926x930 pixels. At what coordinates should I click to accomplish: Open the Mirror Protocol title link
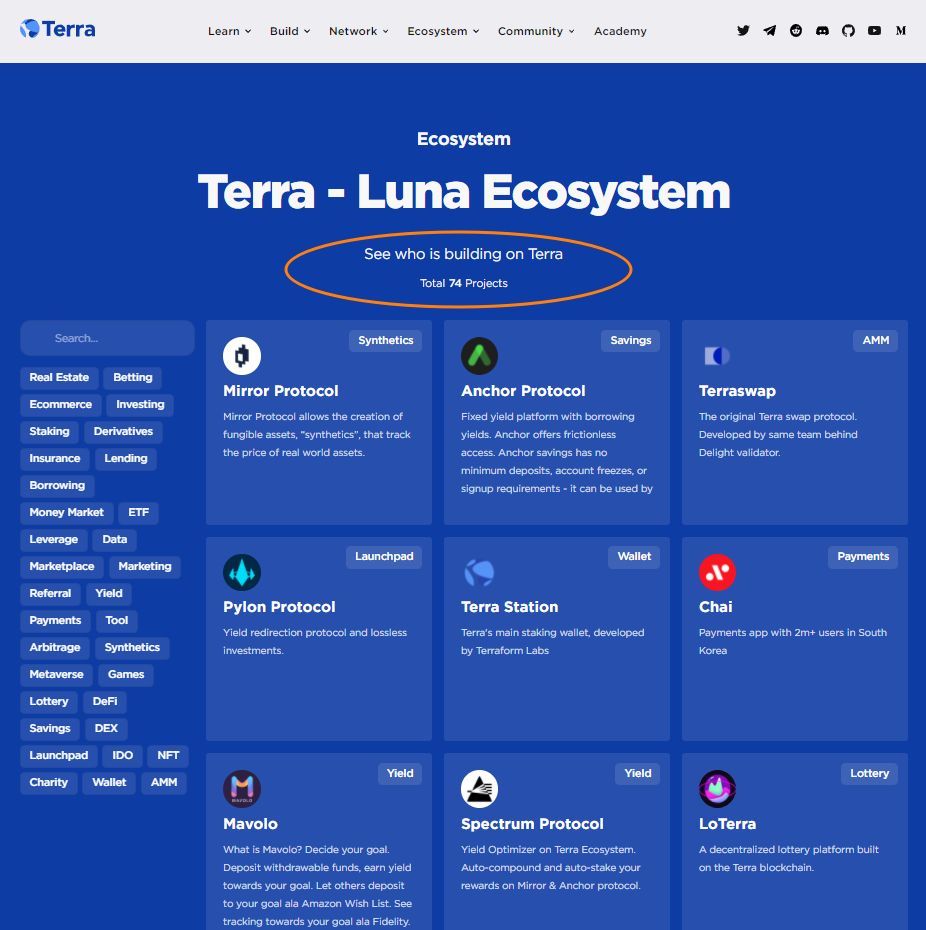pos(281,391)
